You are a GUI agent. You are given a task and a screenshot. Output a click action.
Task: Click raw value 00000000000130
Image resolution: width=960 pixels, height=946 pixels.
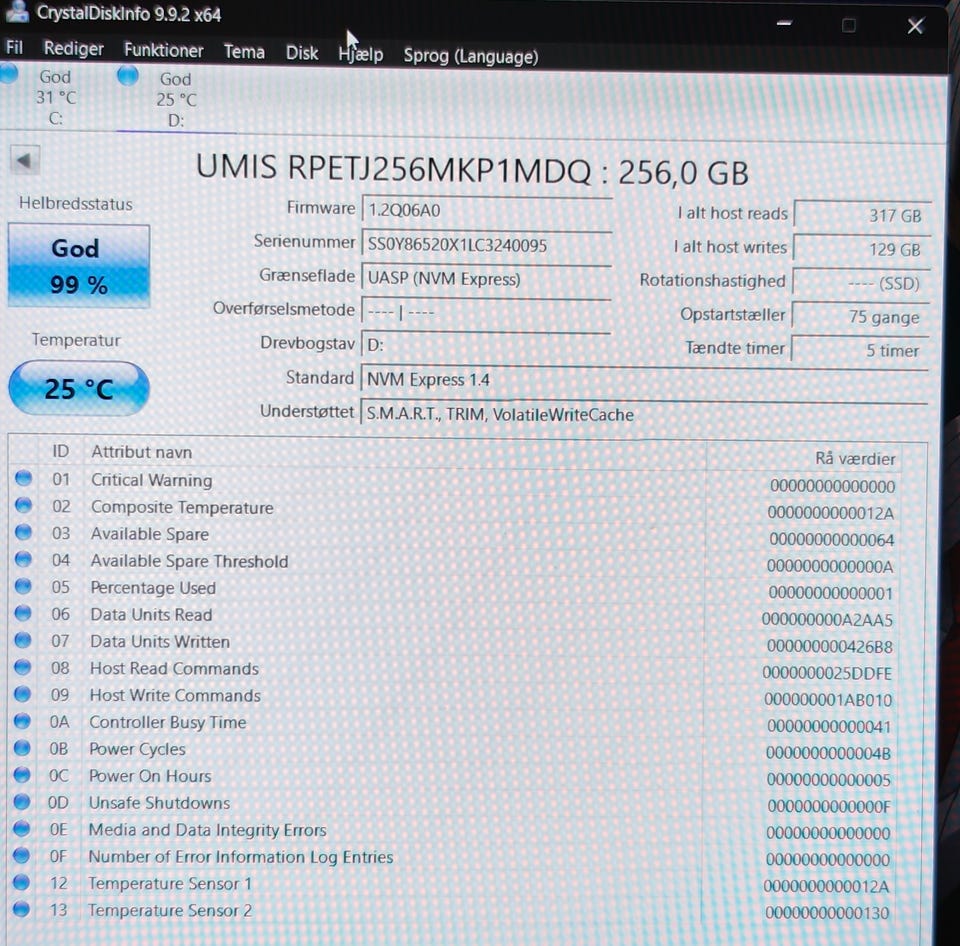pos(827,913)
